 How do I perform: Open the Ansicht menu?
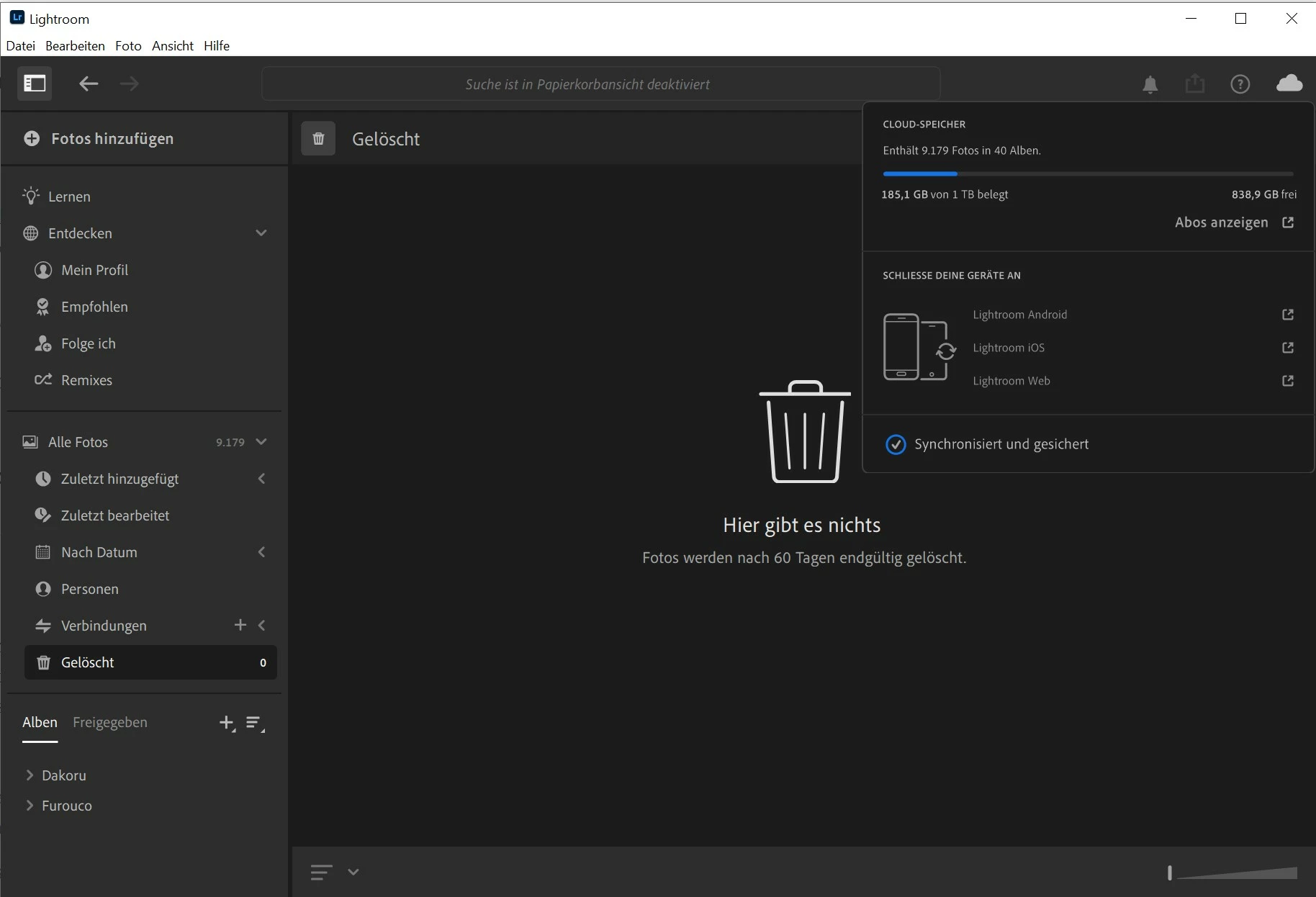click(x=173, y=45)
